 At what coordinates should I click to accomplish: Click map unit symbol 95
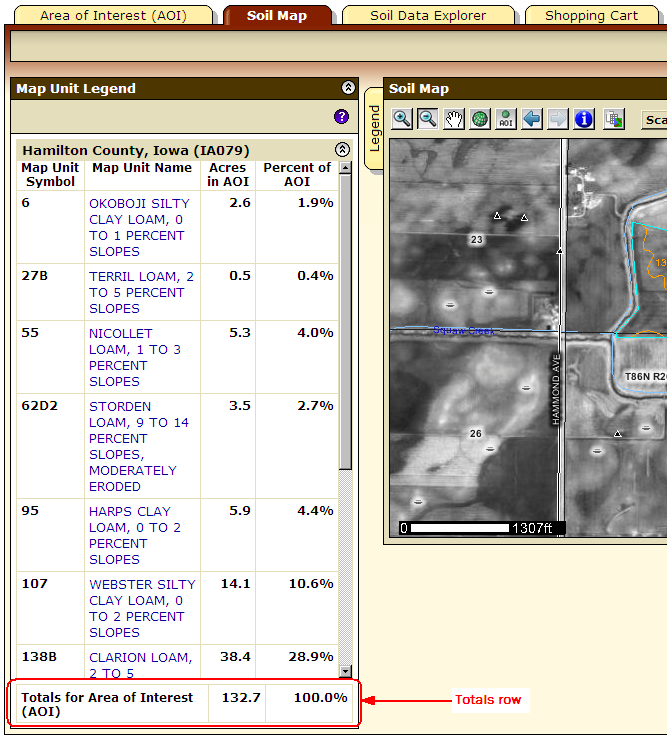30,510
